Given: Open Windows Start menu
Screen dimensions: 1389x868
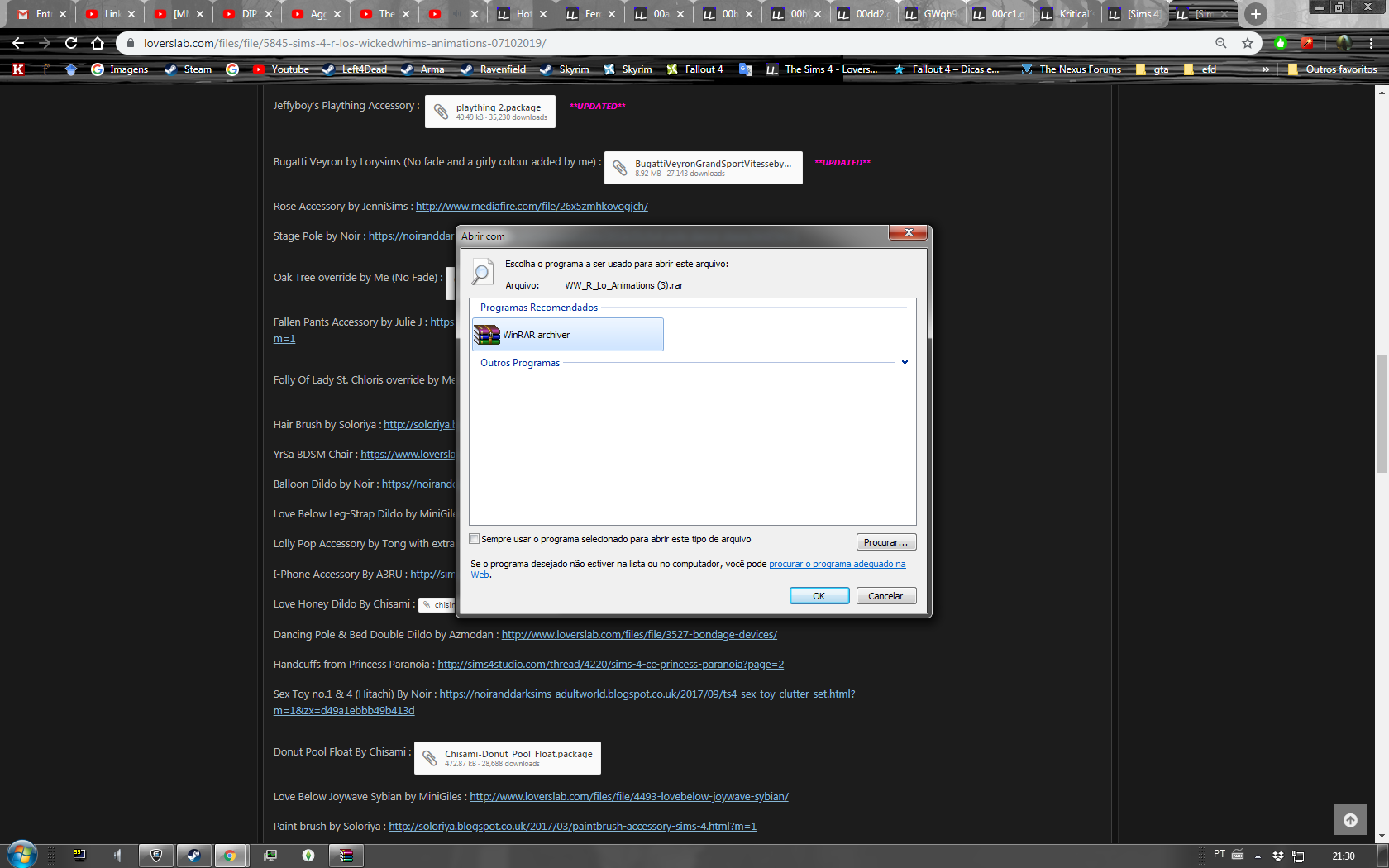Looking at the screenshot, I should point(21,856).
